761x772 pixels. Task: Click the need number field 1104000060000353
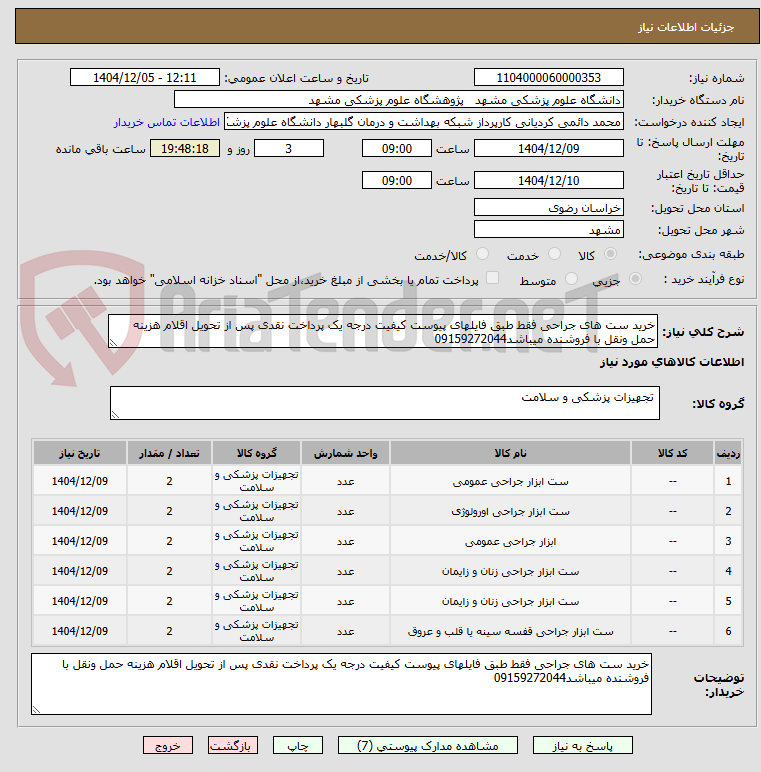(x=549, y=78)
